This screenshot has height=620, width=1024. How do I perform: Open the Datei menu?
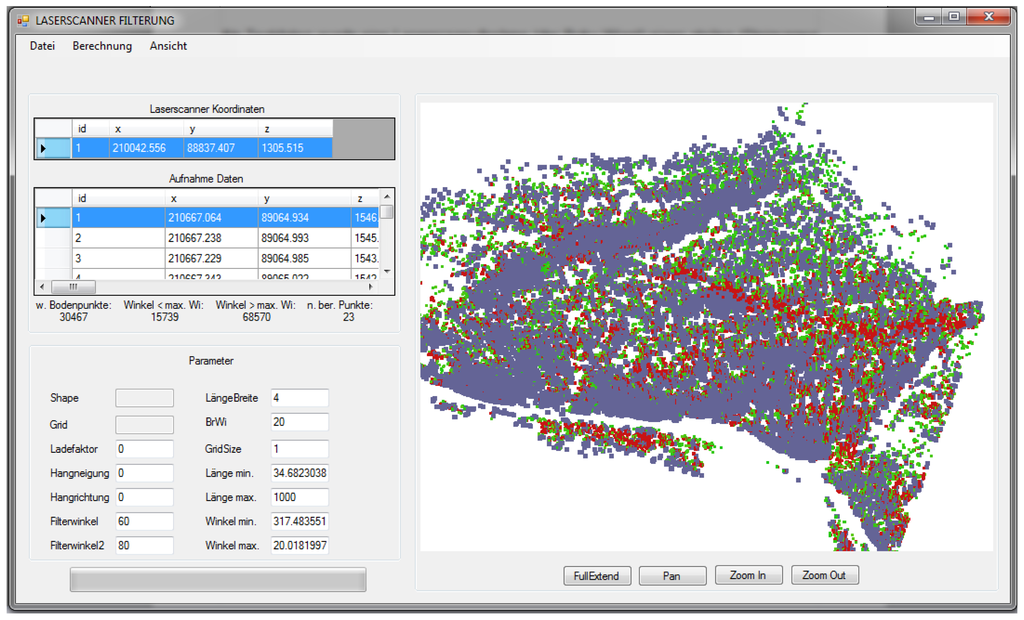point(42,46)
